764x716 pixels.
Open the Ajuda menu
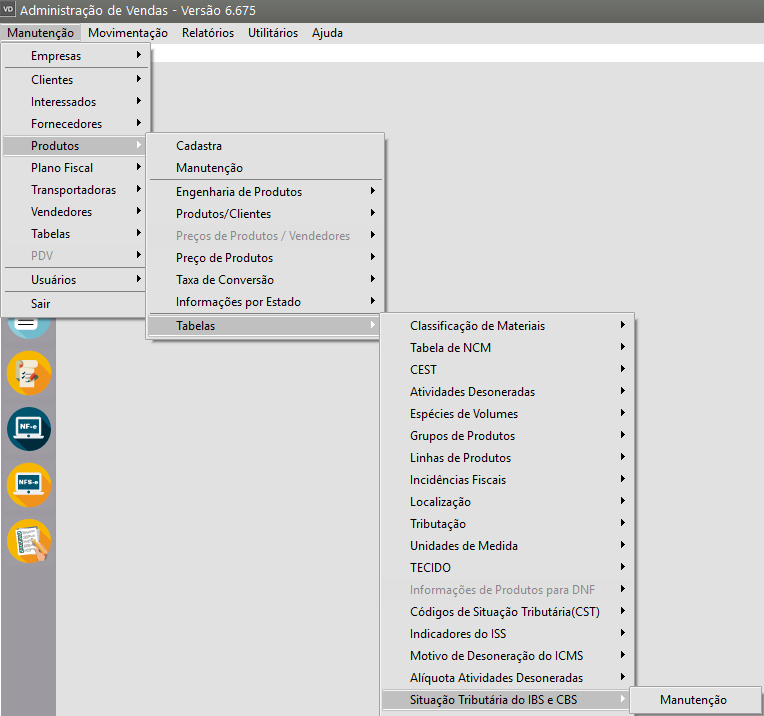327,33
